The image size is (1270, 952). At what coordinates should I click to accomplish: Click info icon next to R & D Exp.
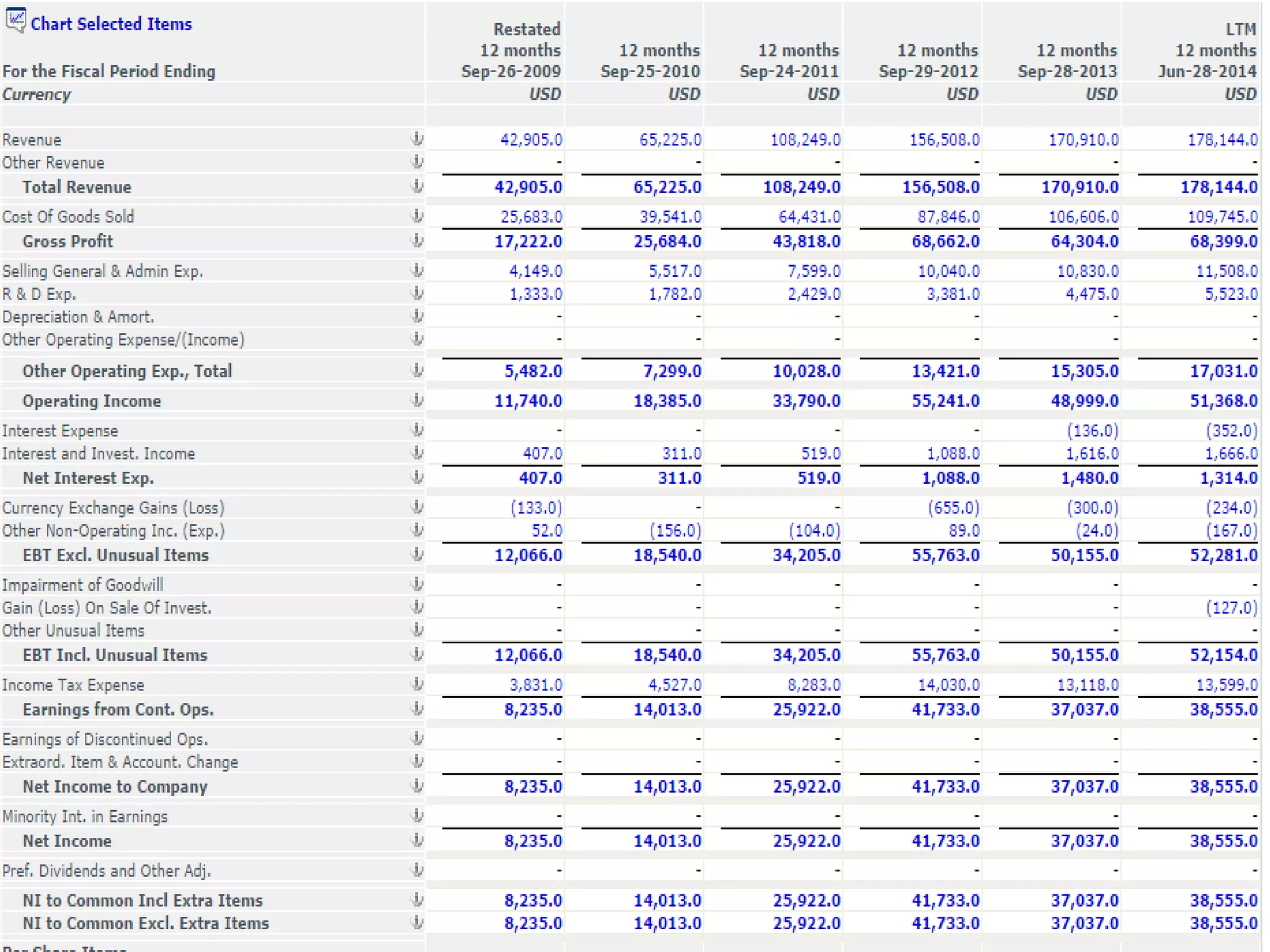tap(417, 293)
